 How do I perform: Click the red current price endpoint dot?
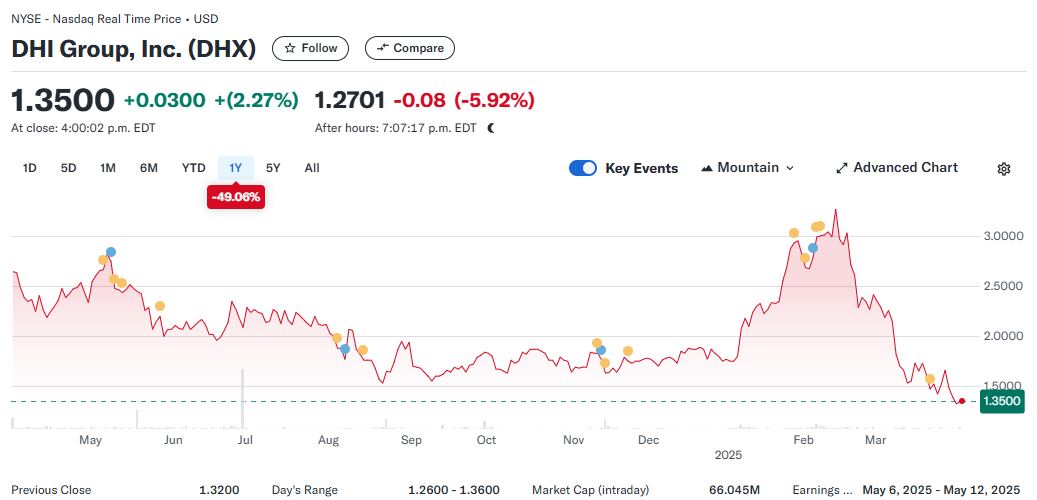[x=962, y=401]
